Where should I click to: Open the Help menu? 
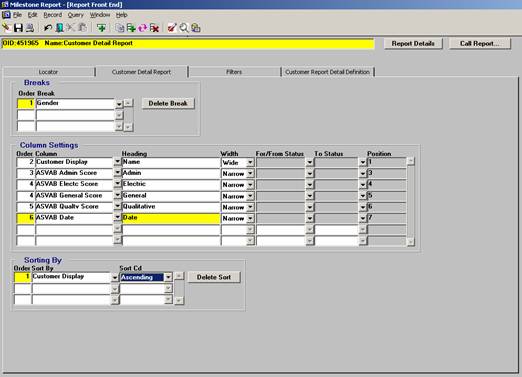tap(122, 15)
